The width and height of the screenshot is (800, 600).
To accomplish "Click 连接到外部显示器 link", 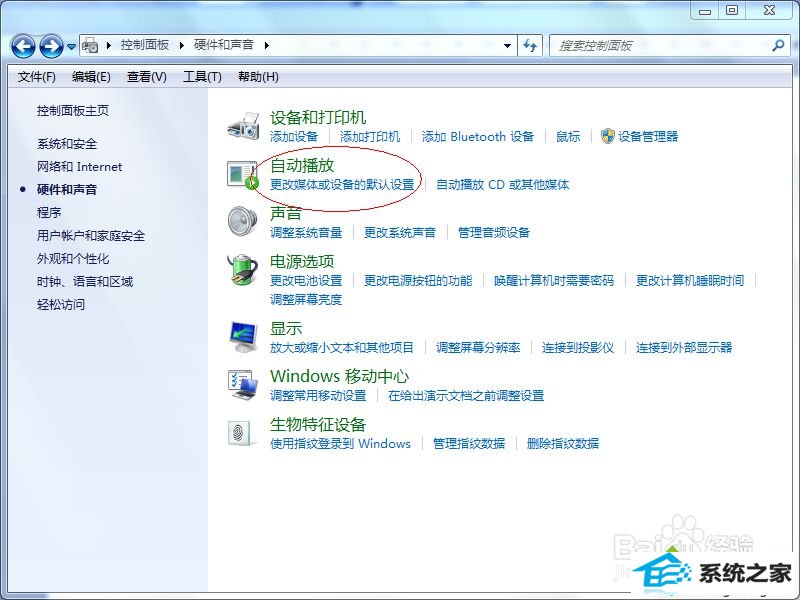I will 684,348.
